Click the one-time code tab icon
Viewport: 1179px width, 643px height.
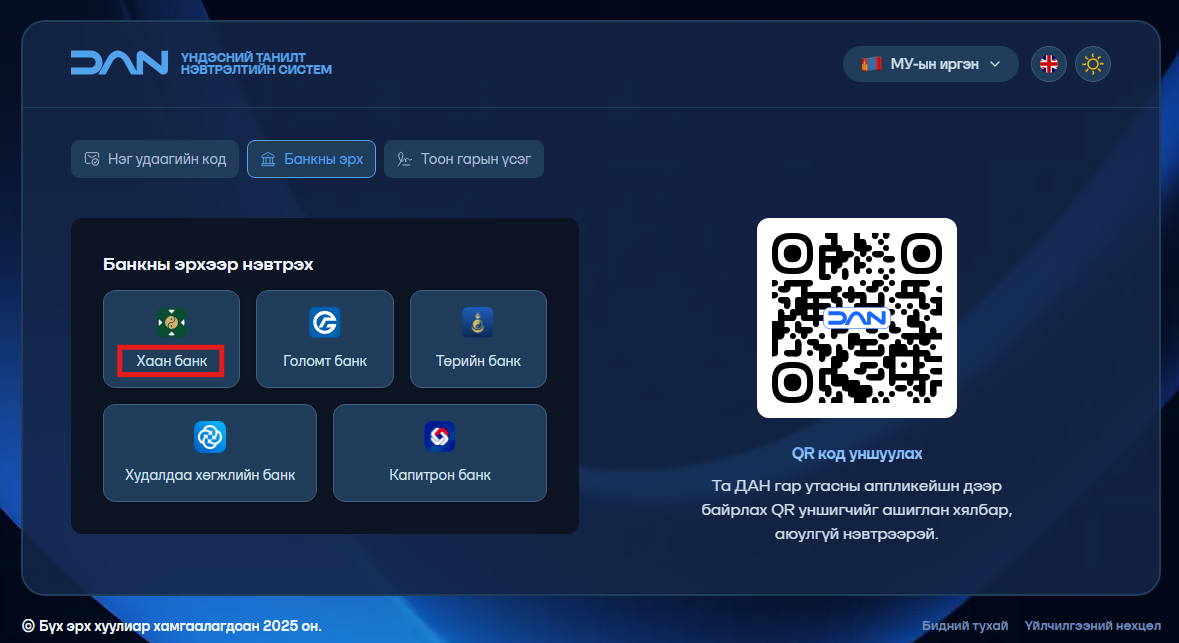click(92, 159)
